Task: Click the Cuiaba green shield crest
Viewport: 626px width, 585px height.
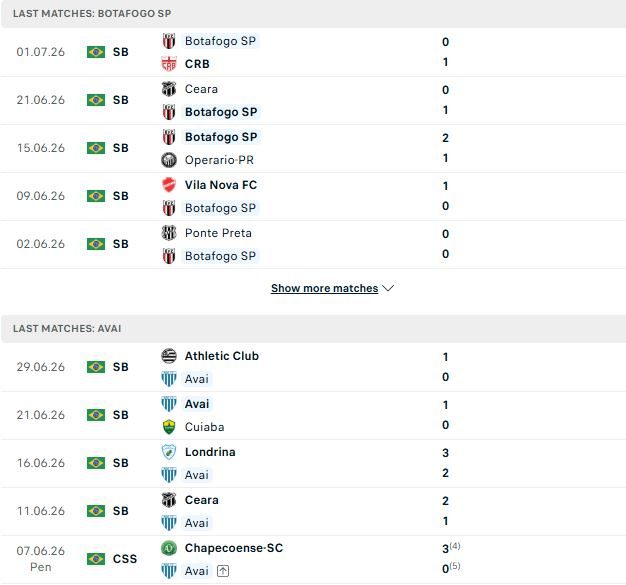Action: click(169, 427)
